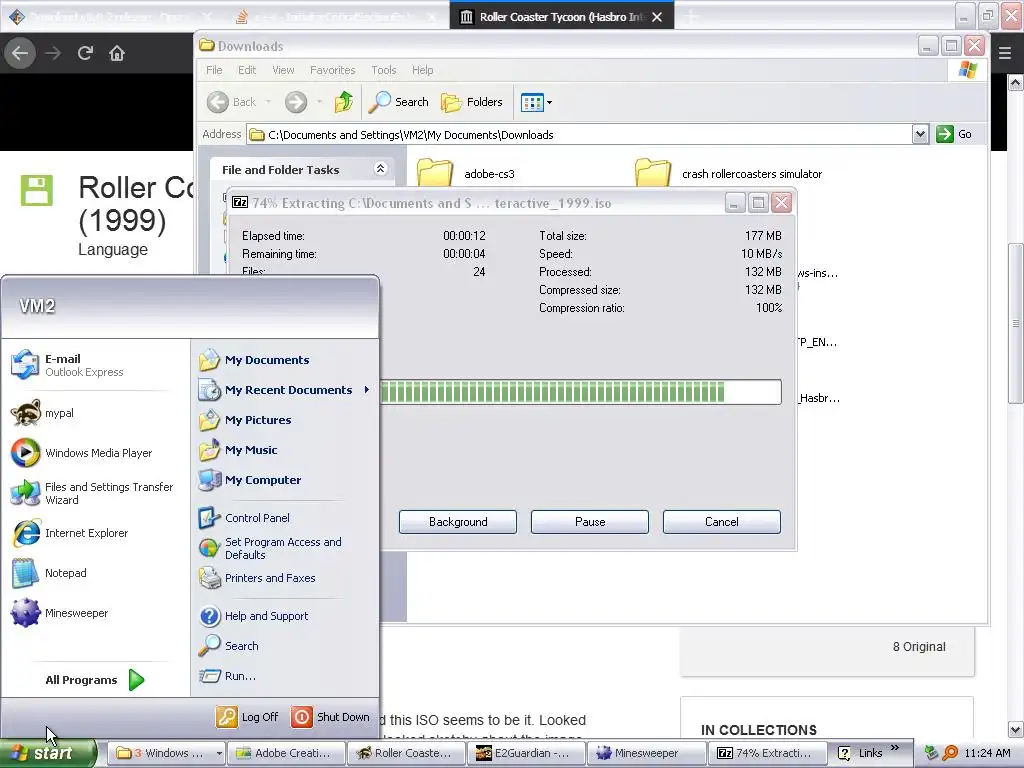Image resolution: width=1024 pixels, height=768 pixels.
Task: Click browser page scrollbar down arrow
Action: [1016, 729]
